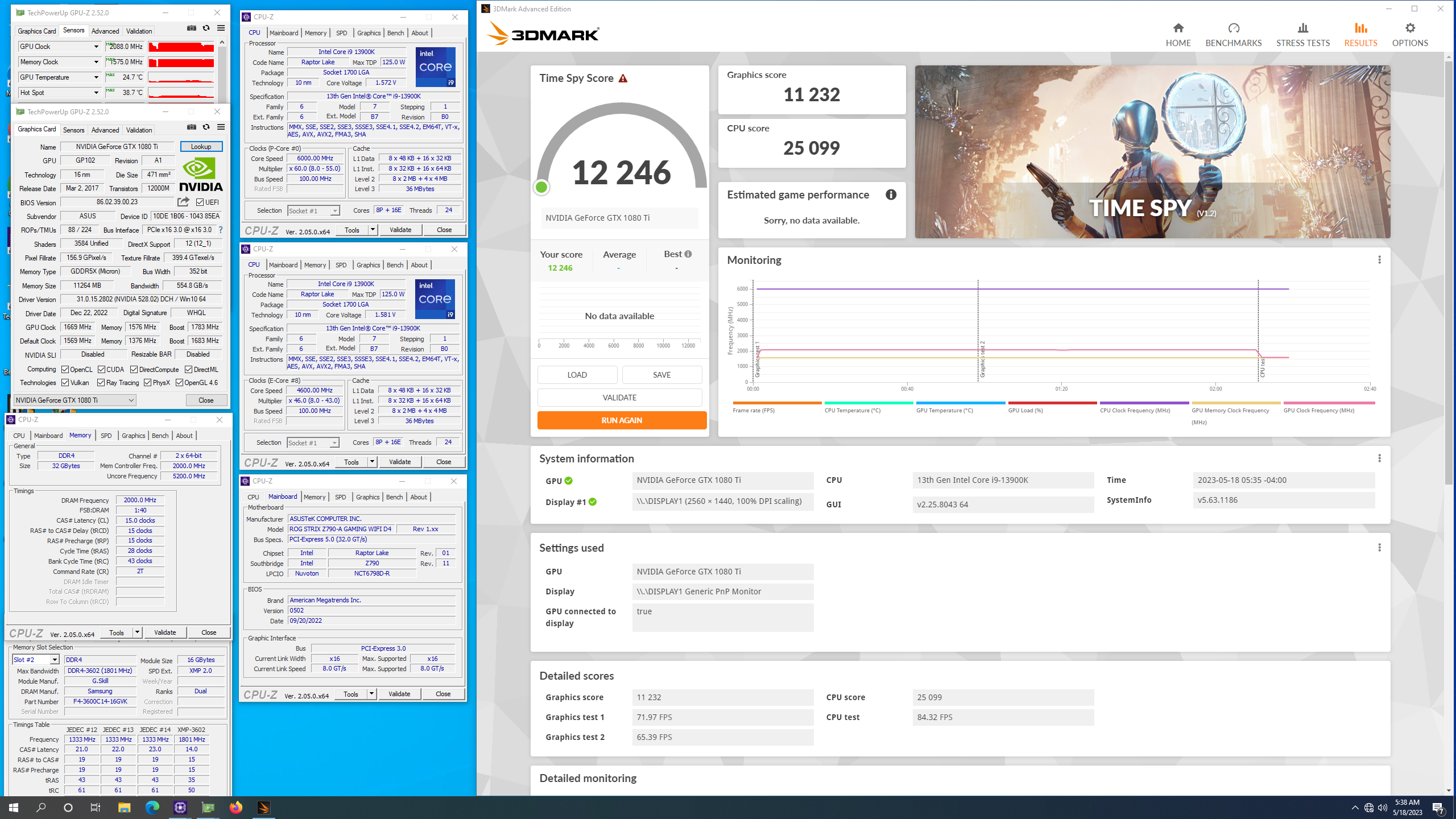1456x819 pixels.
Task: Click CPU Clock Frequency purple legend bar
Action: click(1144, 403)
